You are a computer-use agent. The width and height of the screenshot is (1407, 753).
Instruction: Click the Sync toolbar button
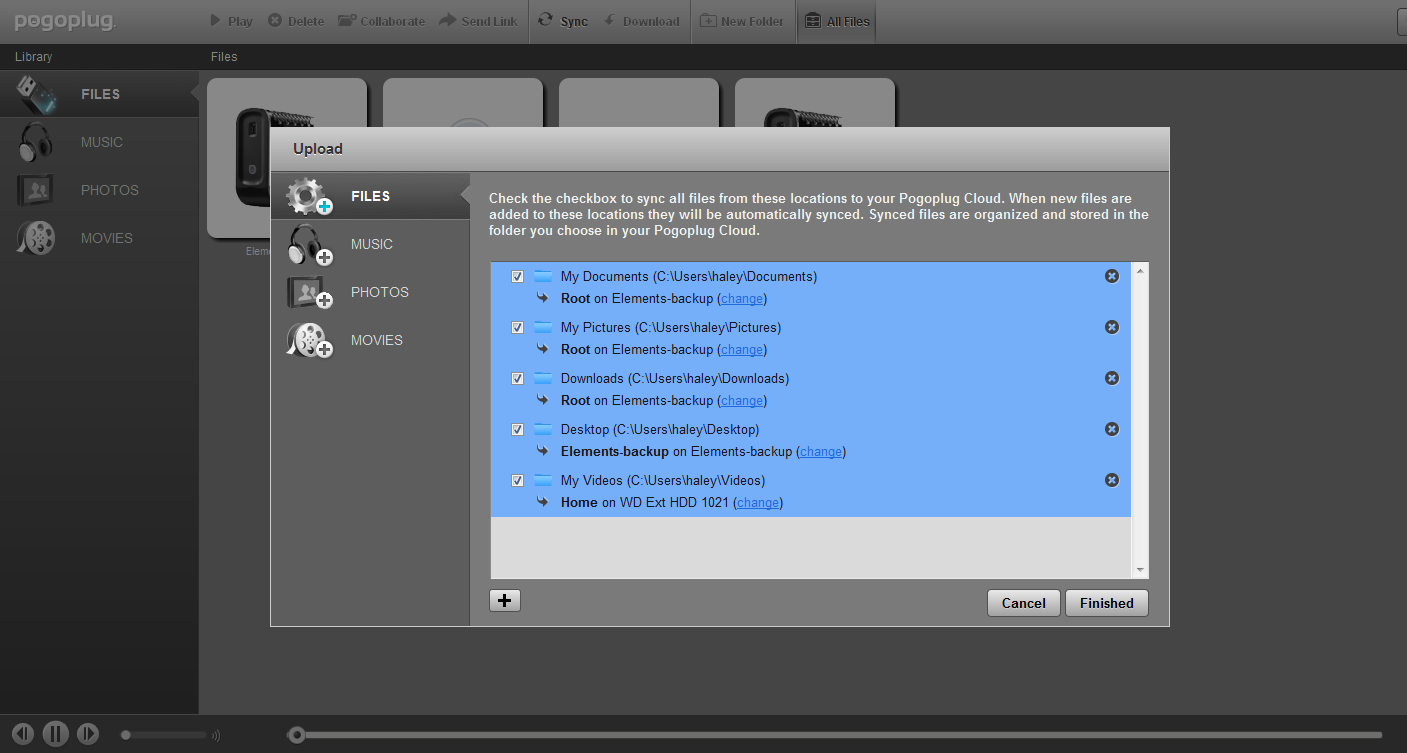563,21
